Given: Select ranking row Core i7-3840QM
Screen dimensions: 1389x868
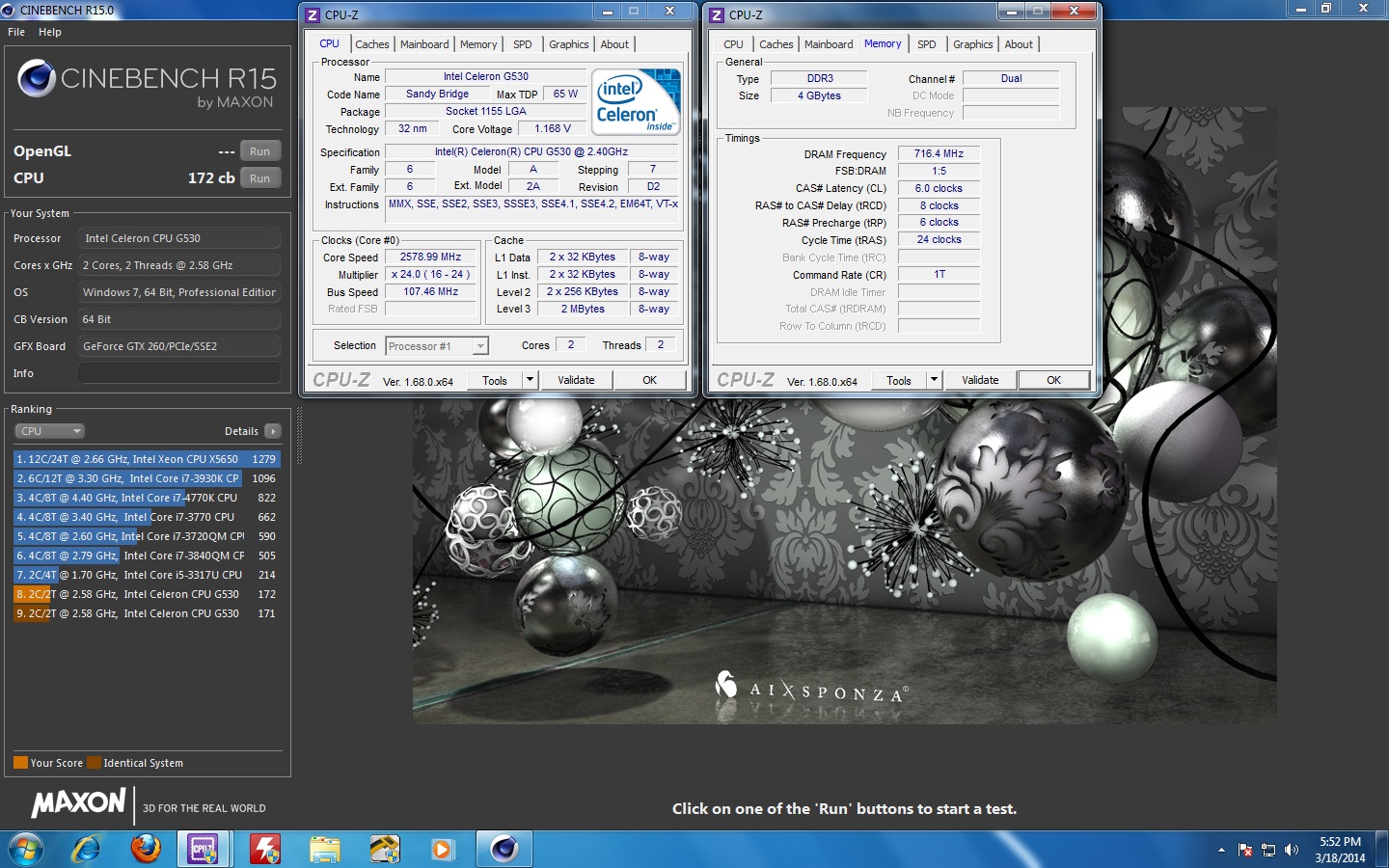Looking at the screenshot, I should (x=147, y=556).
